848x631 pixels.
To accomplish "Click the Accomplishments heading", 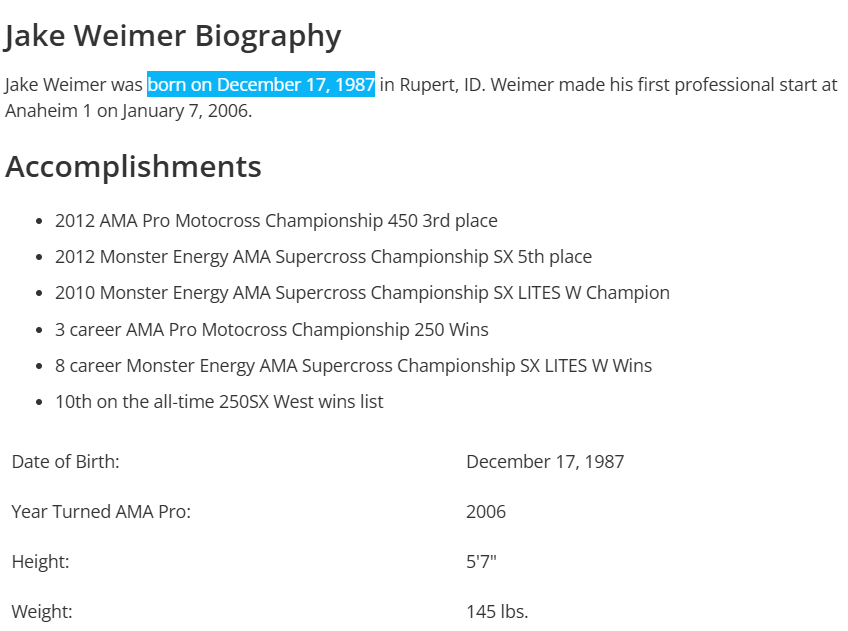I will (133, 167).
